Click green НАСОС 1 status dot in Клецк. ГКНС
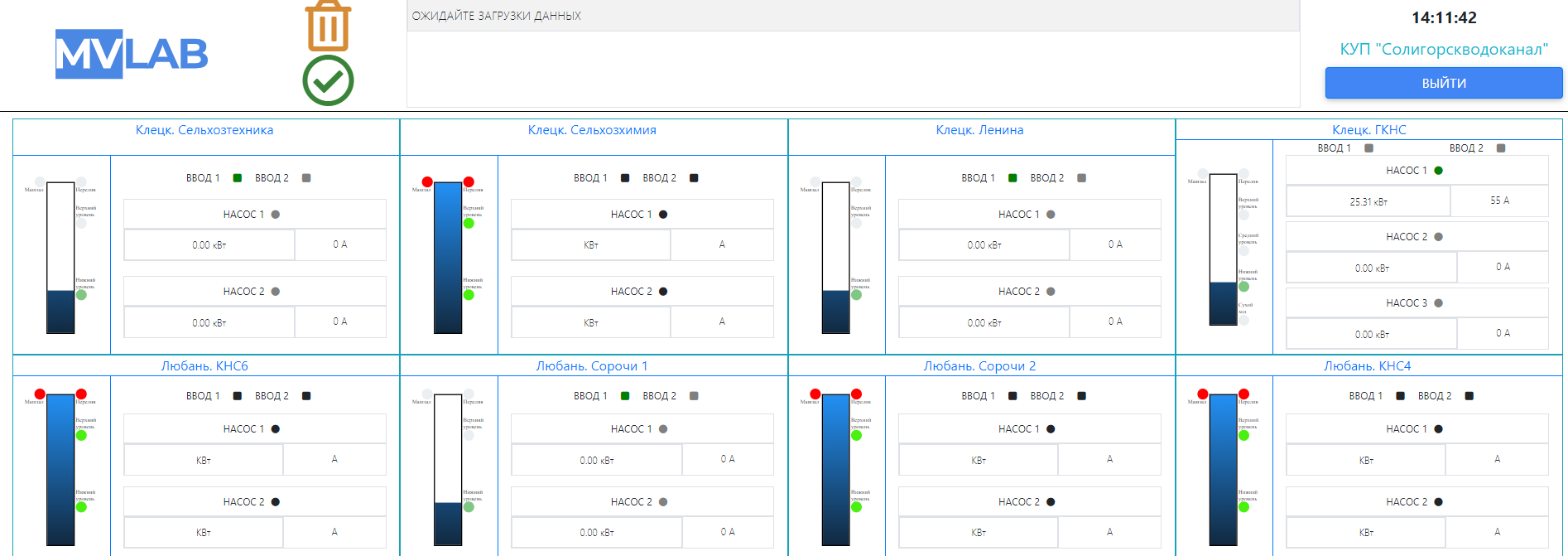Viewport: 1568px width, 556px height. tap(1438, 171)
